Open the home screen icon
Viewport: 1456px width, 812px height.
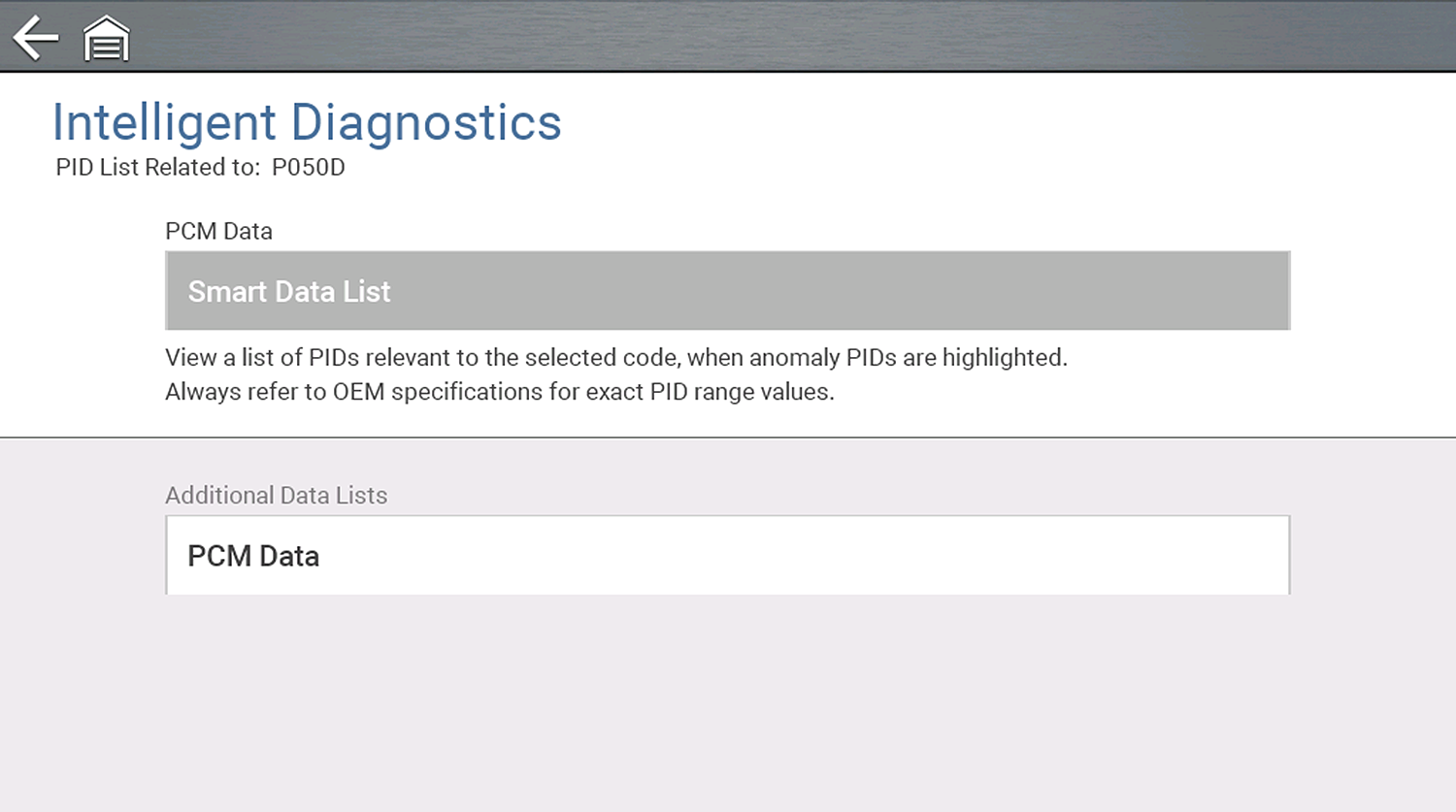click(x=106, y=40)
